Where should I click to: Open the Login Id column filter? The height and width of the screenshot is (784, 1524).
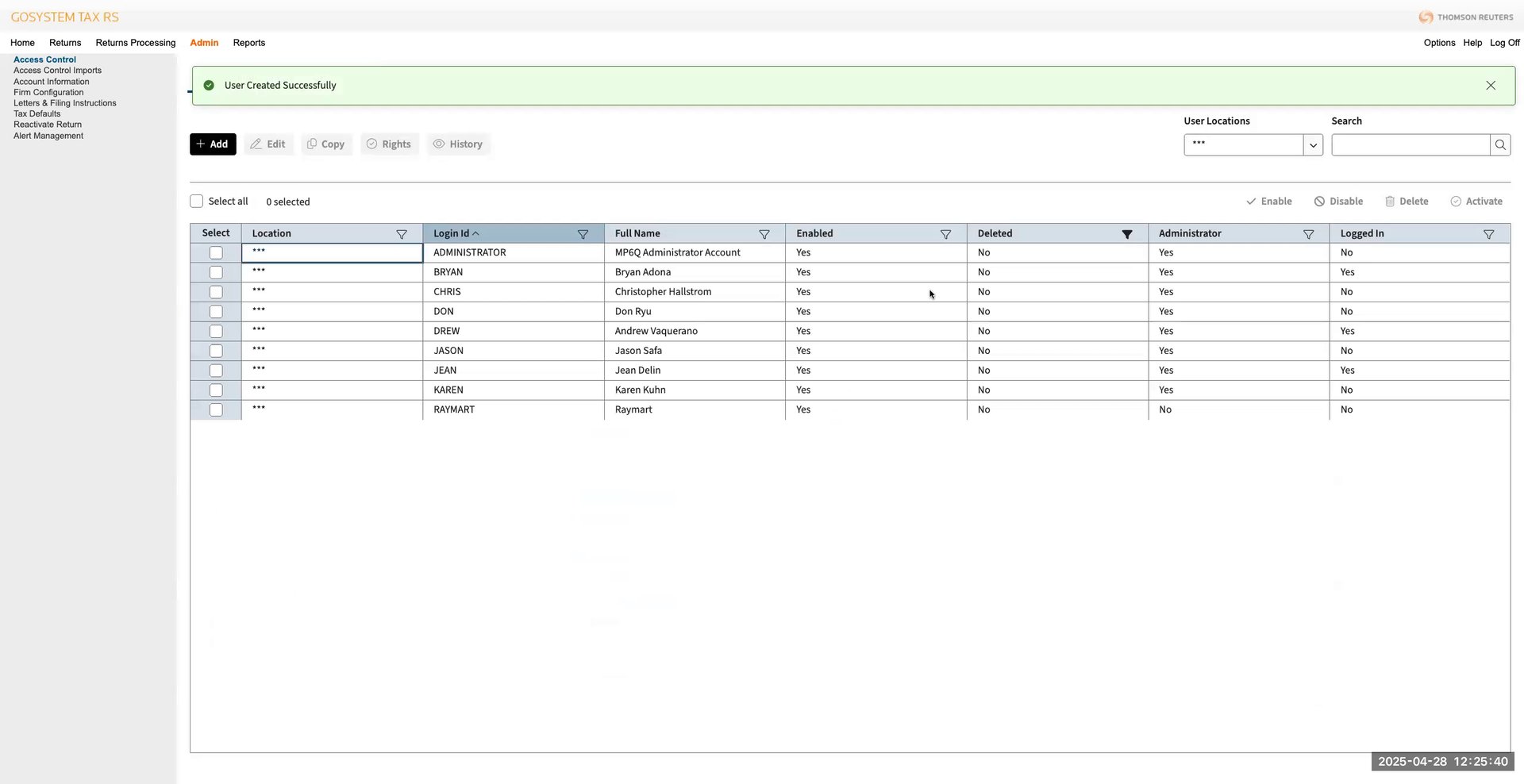coord(583,234)
